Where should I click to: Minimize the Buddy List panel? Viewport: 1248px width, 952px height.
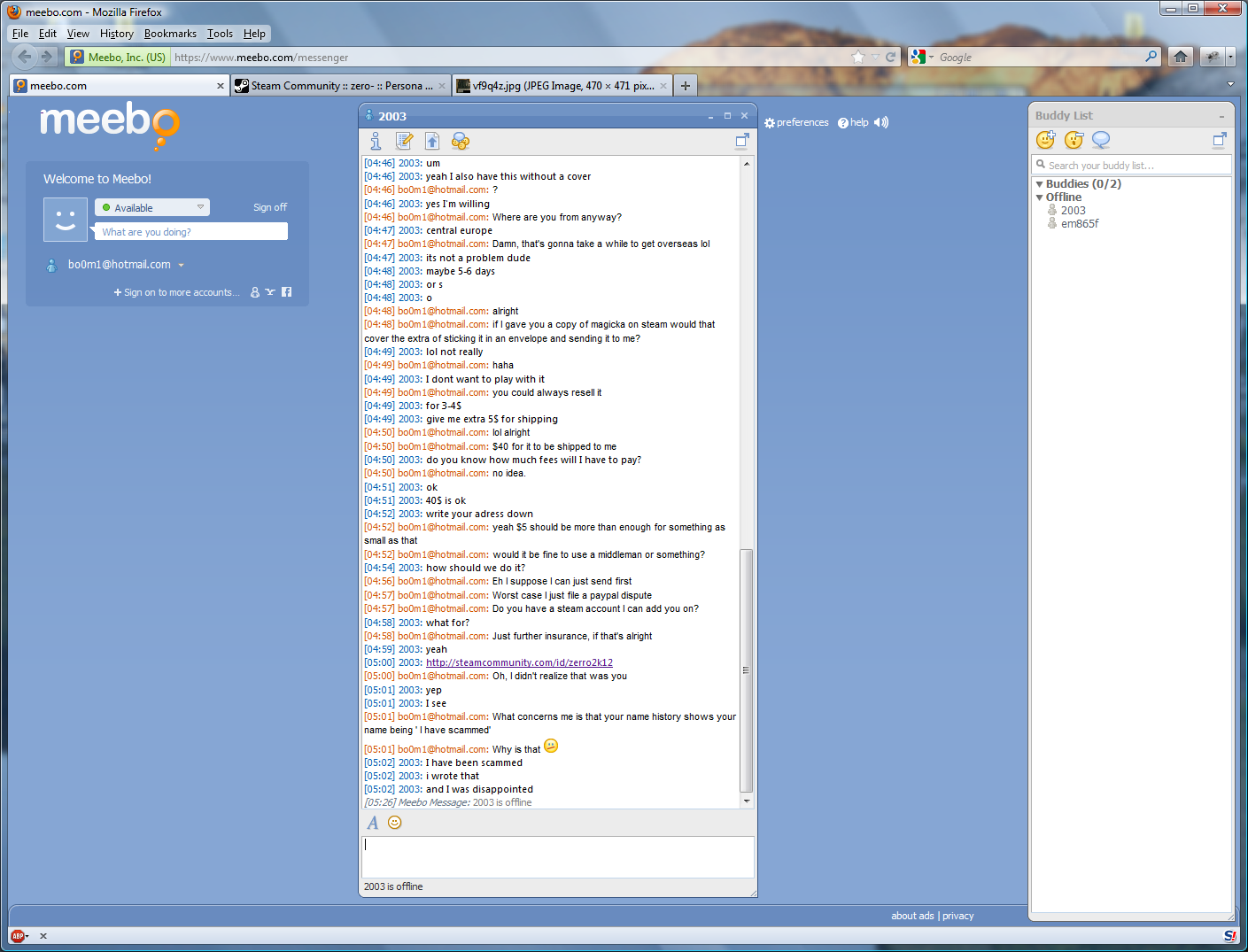pyautogui.click(x=1221, y=116)
